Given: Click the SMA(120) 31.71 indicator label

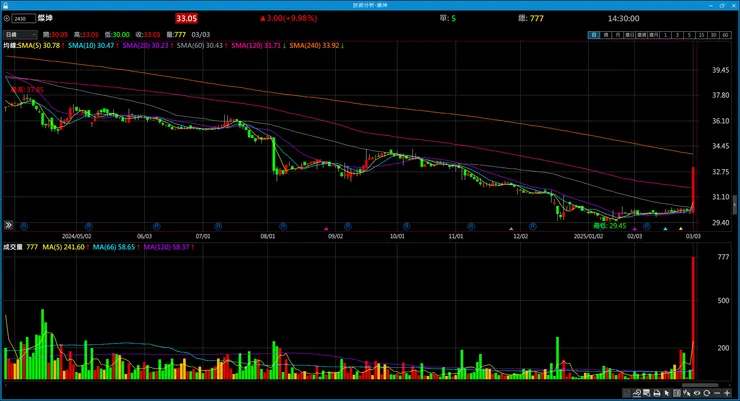Looking at the screenshot, I should [x=256, y=45].
